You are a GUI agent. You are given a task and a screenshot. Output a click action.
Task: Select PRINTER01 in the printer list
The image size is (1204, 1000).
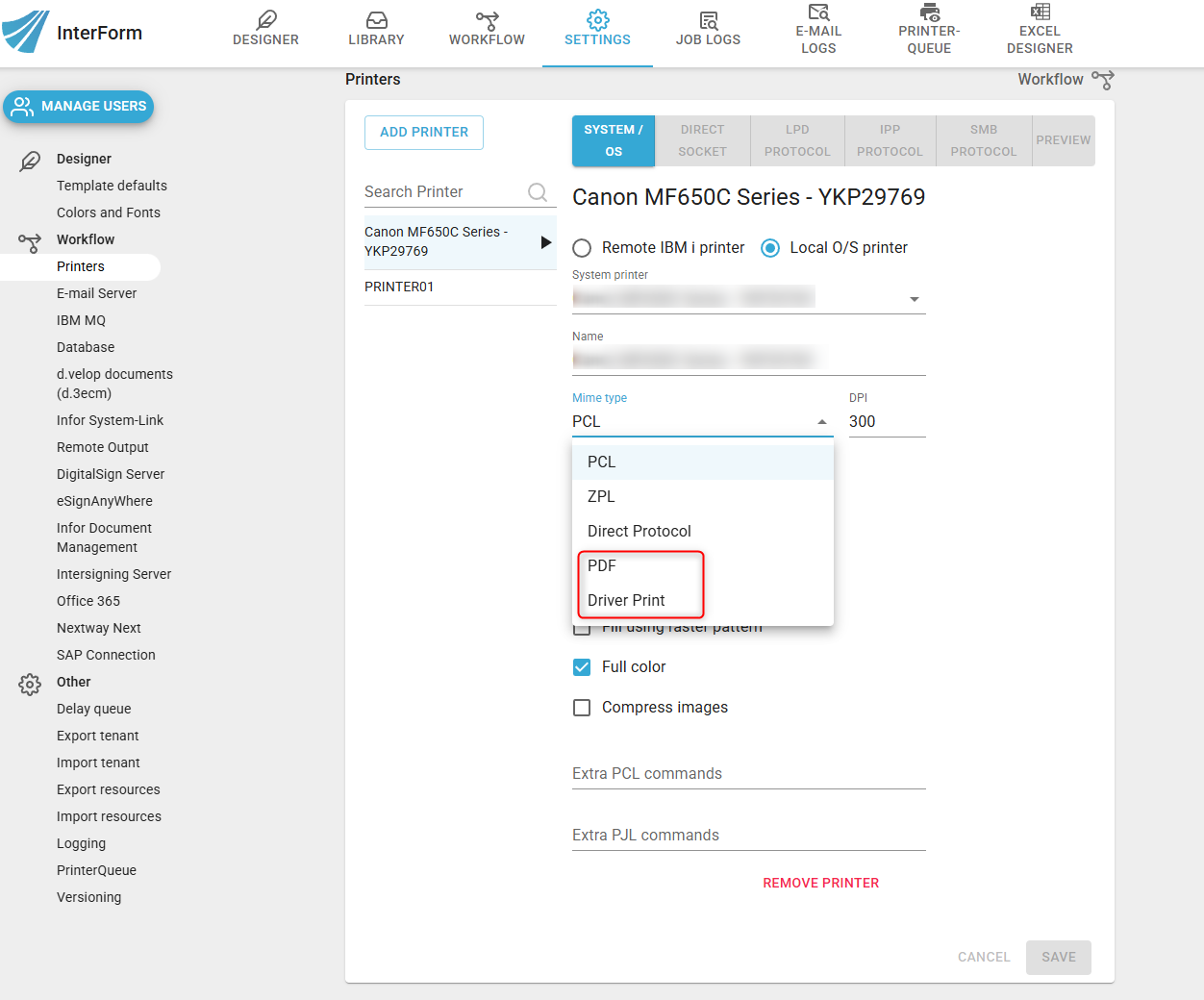[461, 287]
